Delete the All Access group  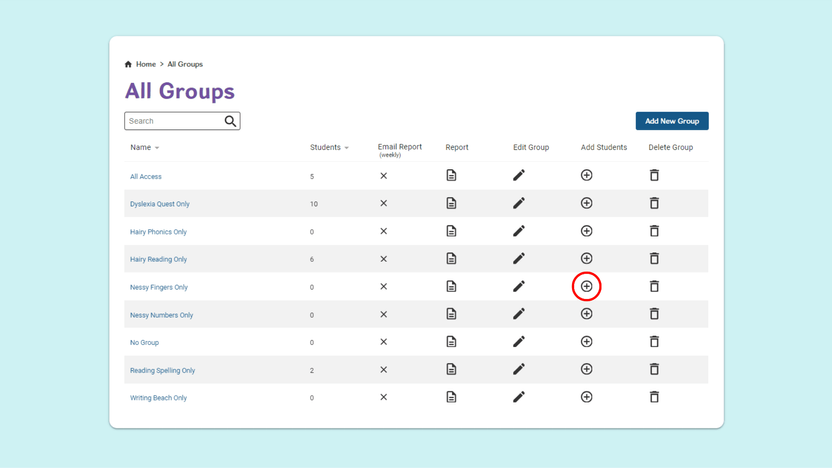(x=654, y=175)
